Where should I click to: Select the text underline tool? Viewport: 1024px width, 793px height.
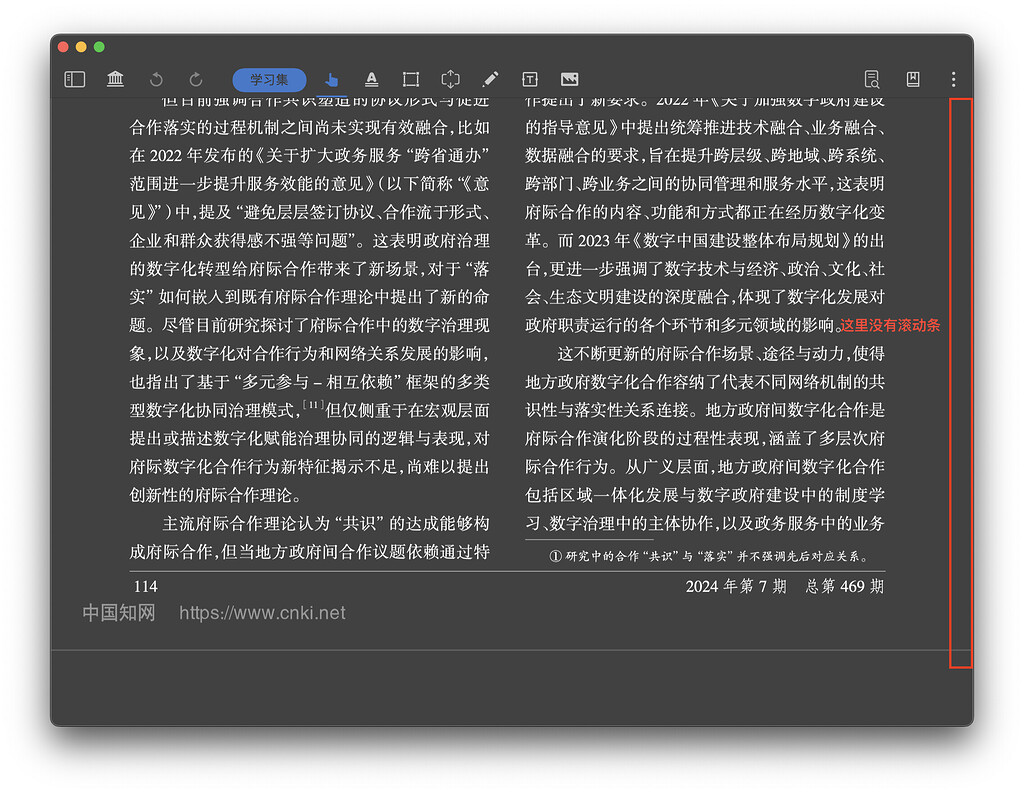[x=371, y=79]
